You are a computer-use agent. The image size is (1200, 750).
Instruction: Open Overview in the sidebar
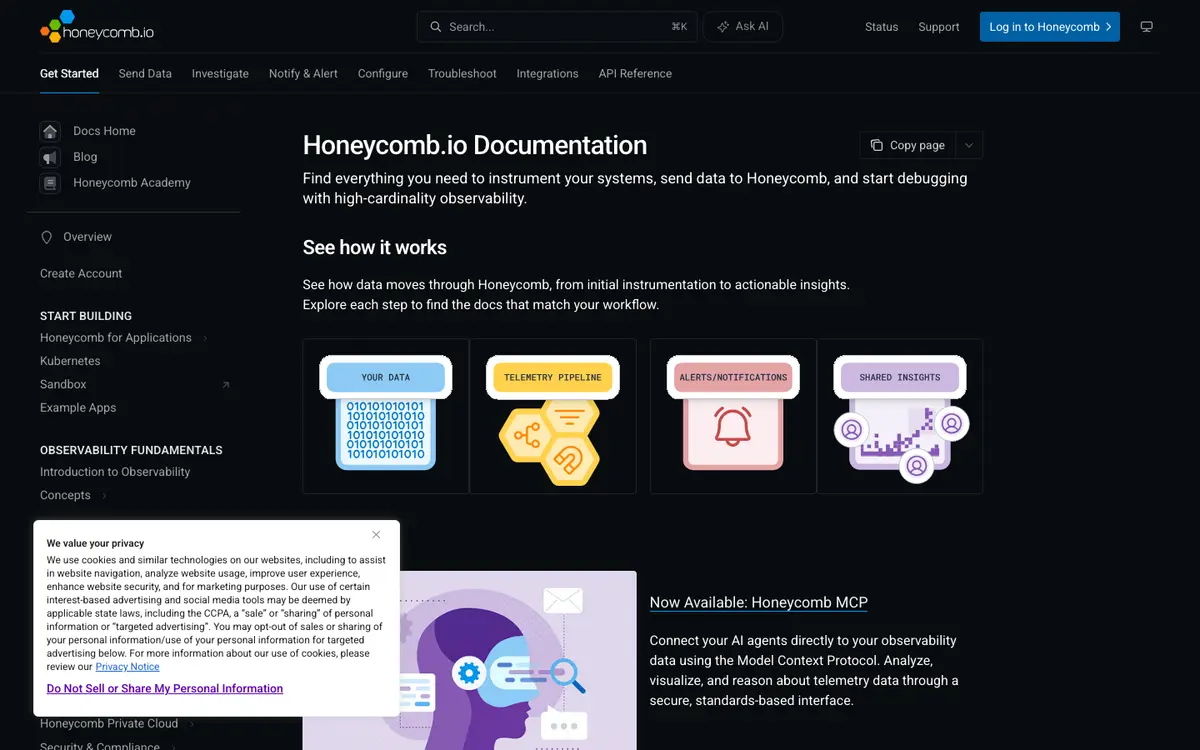[x=87, y=237]
